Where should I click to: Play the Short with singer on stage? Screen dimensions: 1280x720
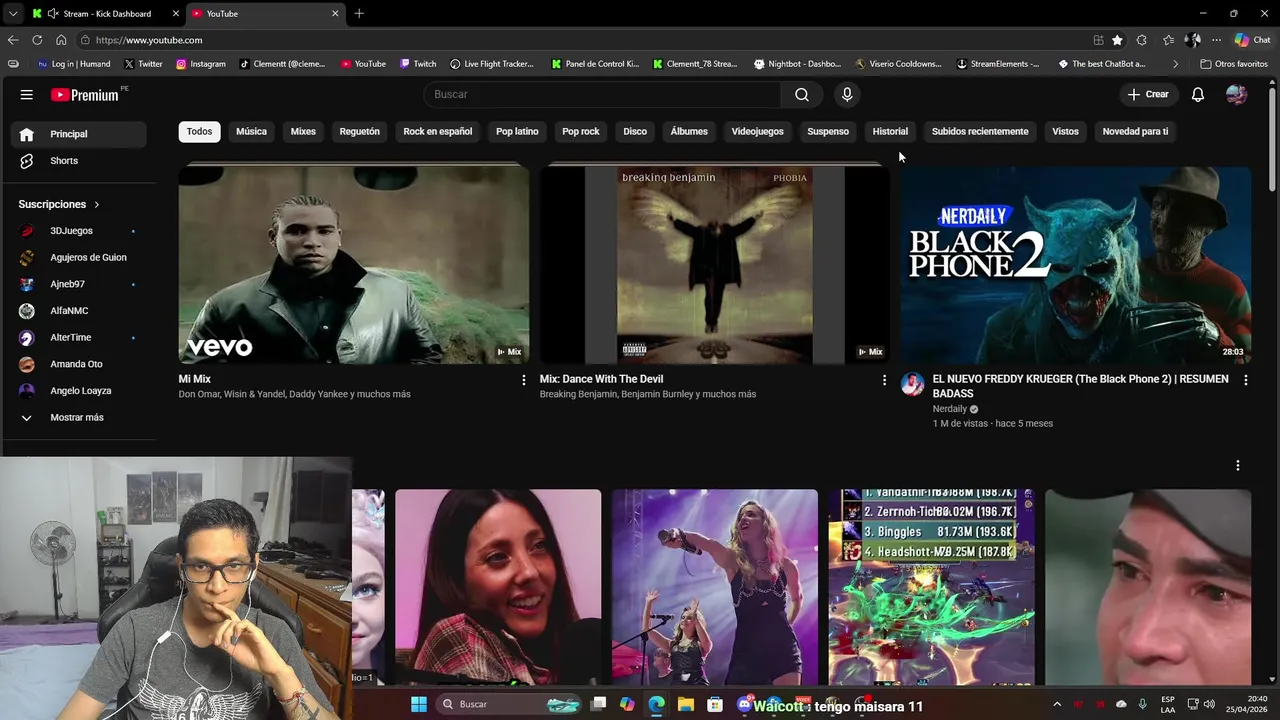click(x=715, y=587)
